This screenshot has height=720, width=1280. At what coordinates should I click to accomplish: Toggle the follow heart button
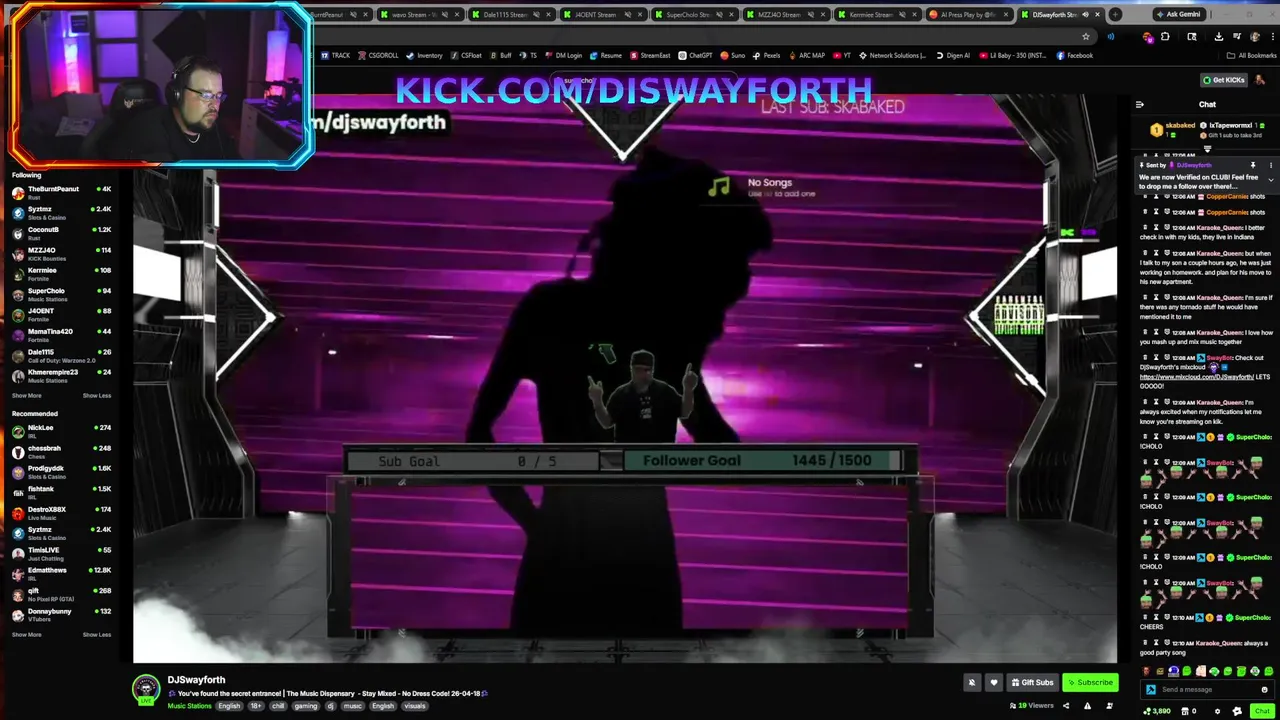pos(993,683)
